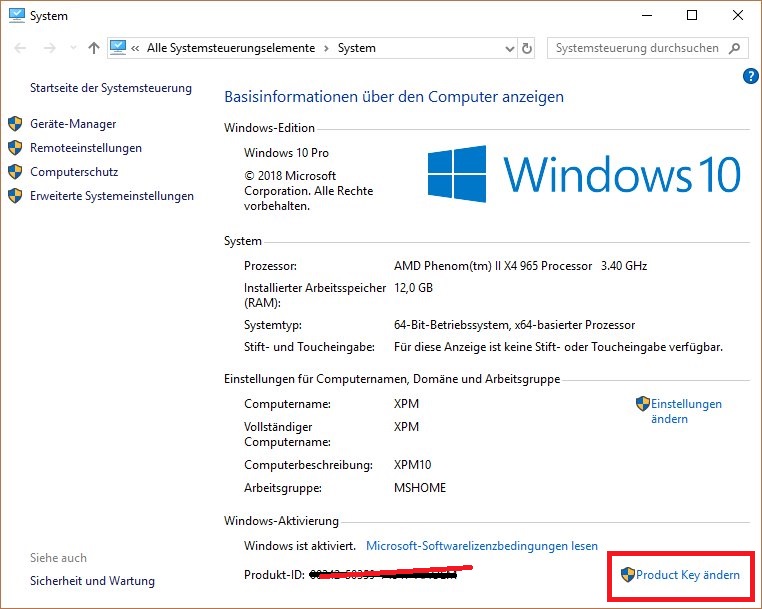Select the XPM10 computer description value
Image resolution: width=762 pixels, height=609 pixels.
coord(413,465)
